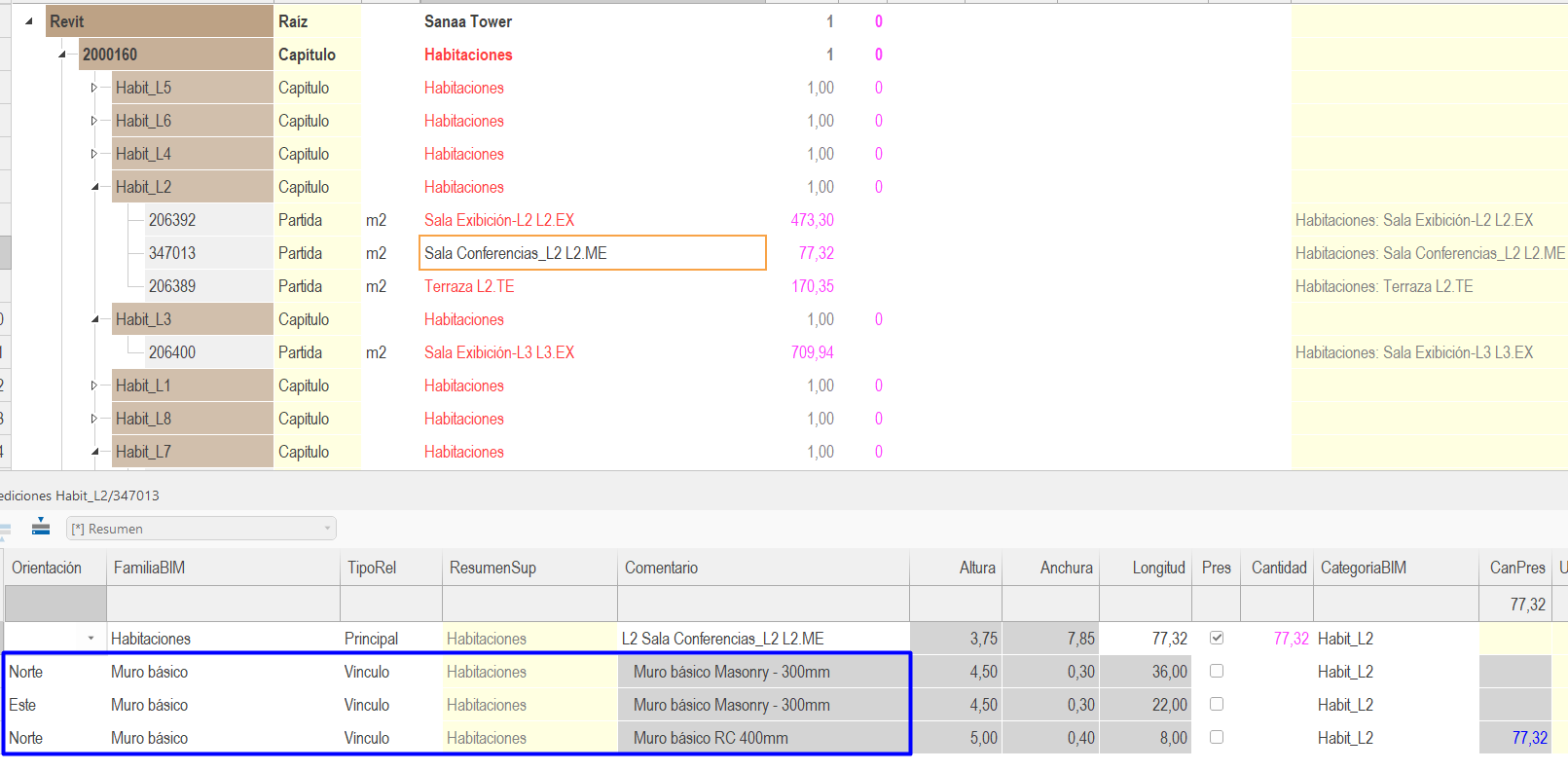The width and height of the screenshot is (1568, 771).
Task: Collapse the Habit_L7 tree arrow
Action: coord(95,452)
